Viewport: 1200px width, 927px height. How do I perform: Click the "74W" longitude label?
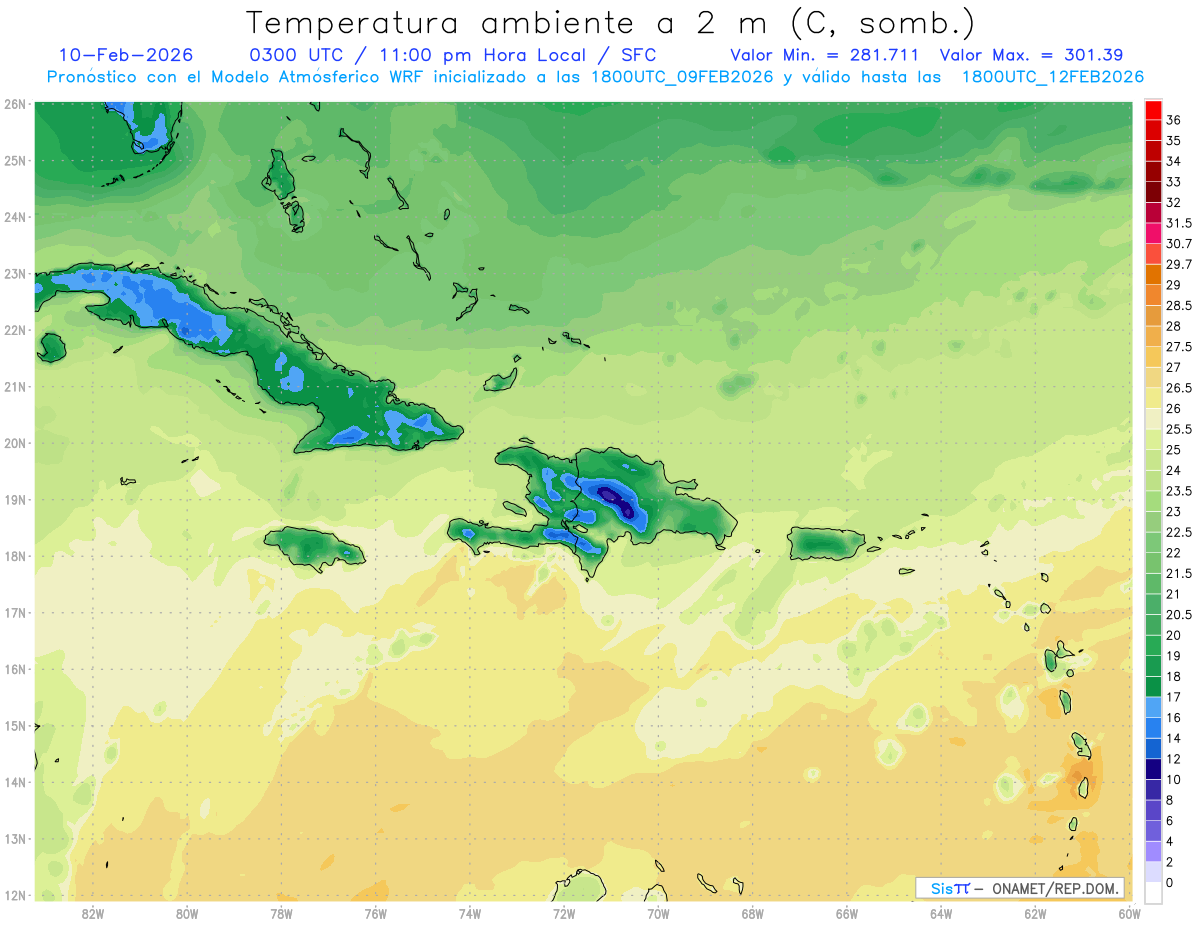(x=470, y=914)
